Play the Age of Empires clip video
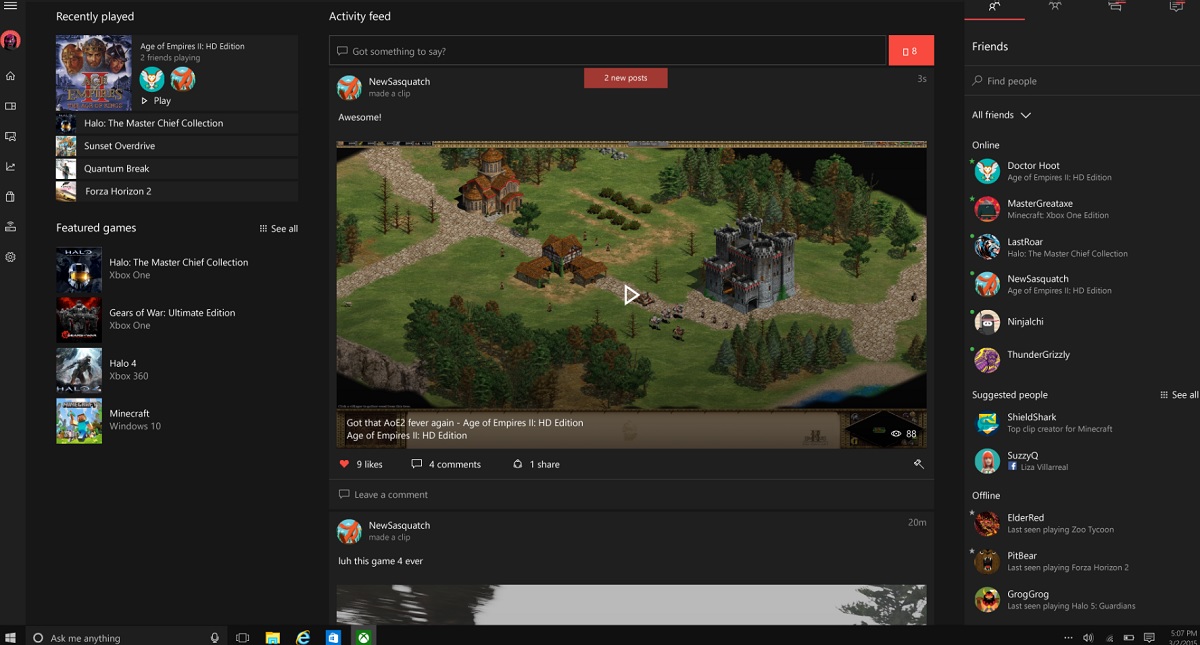The width and height of the screenshot is (1200, 645). pos(631,295)
